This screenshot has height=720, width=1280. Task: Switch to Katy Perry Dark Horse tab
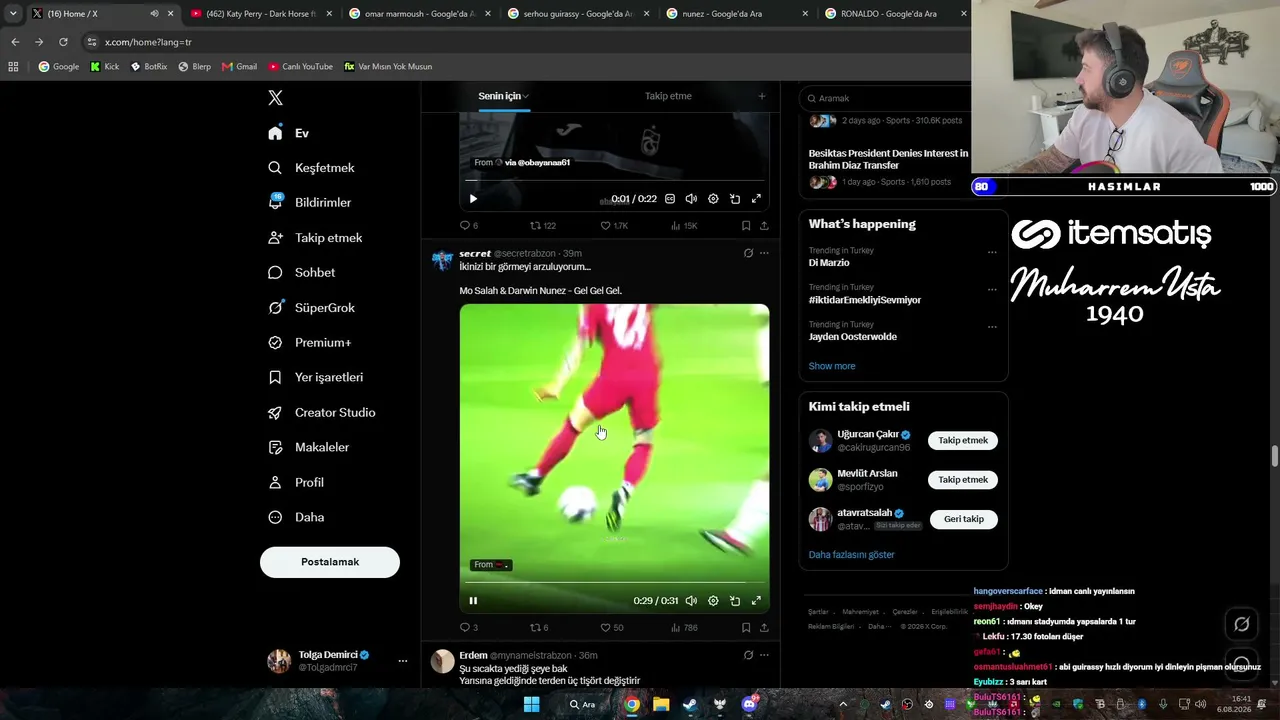coord(260,14)
